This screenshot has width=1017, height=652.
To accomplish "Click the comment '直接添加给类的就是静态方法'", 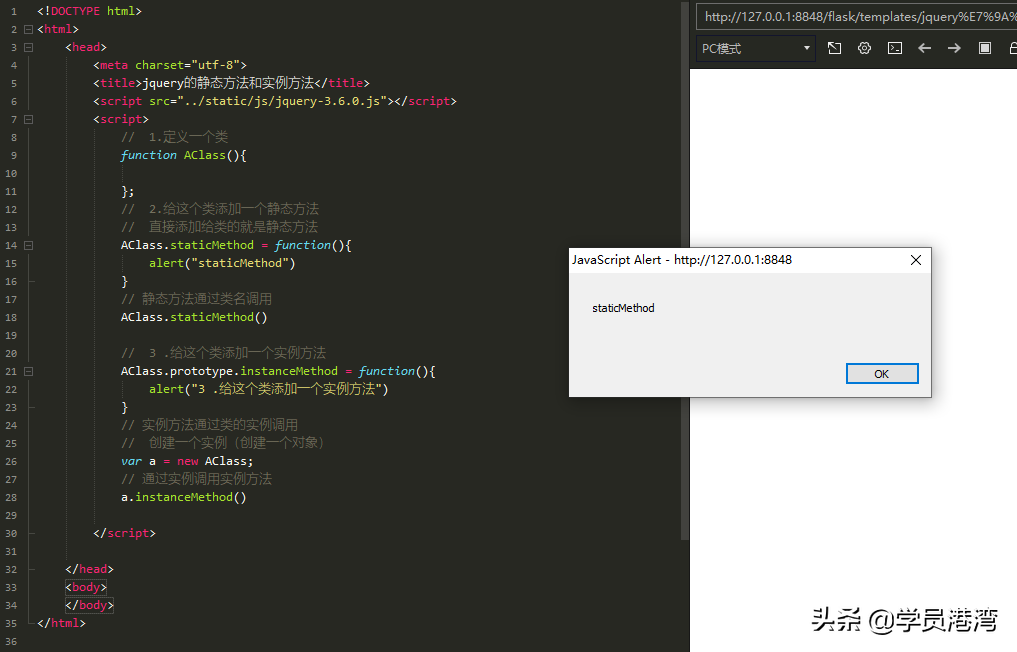I will click(219, 227).
